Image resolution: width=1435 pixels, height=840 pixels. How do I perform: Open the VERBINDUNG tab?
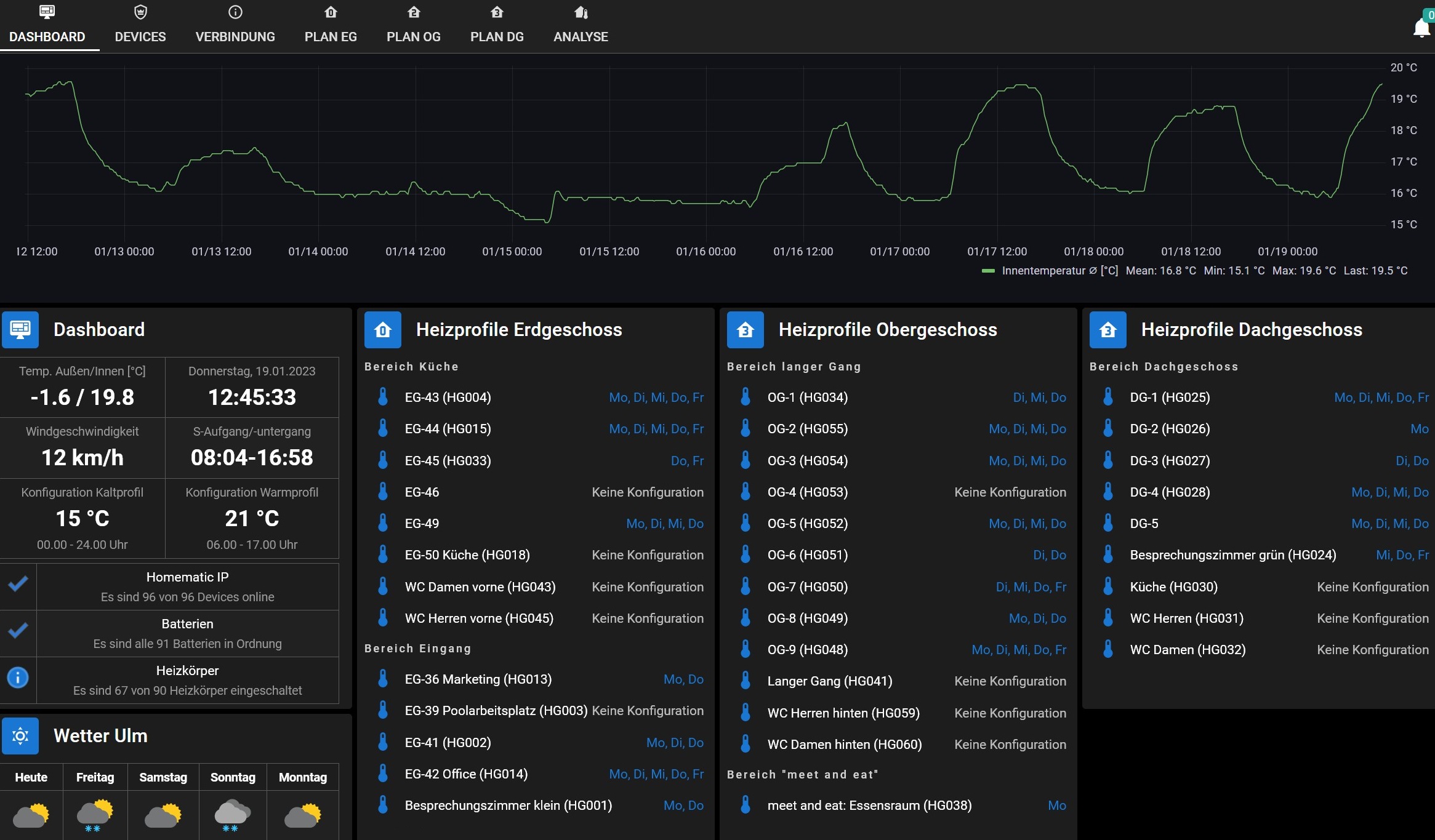pyautogui.click(x=235, y=25)
